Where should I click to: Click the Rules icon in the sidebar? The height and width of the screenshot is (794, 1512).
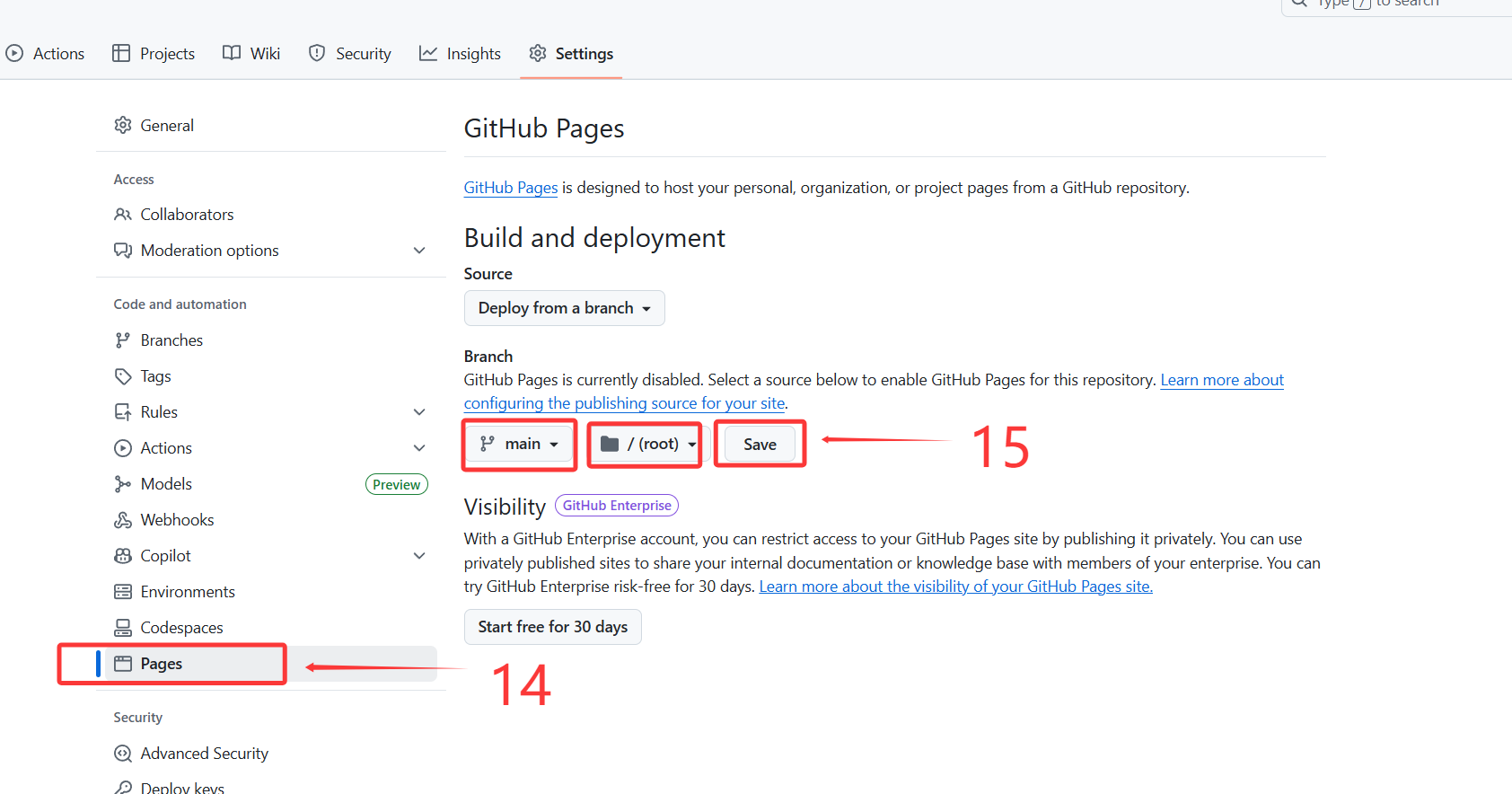(123, 412)
